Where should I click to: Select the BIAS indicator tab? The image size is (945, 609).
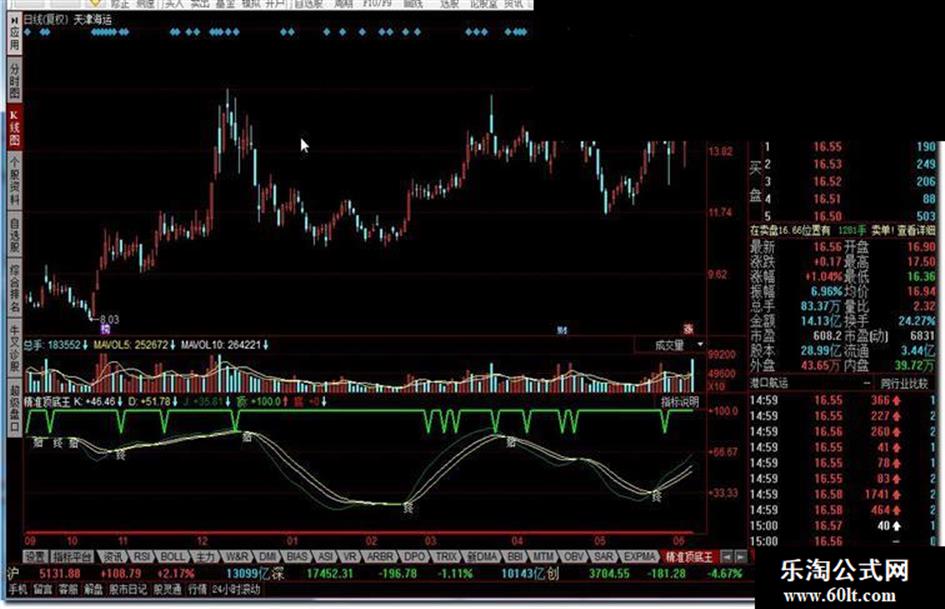coord(297,557)
